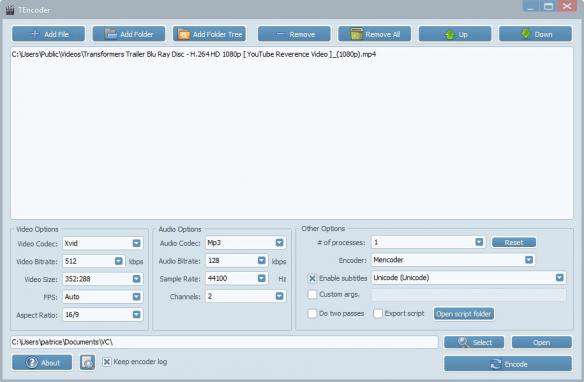
Task: Click Add Folder Tree button
Action: click(209, 34)
